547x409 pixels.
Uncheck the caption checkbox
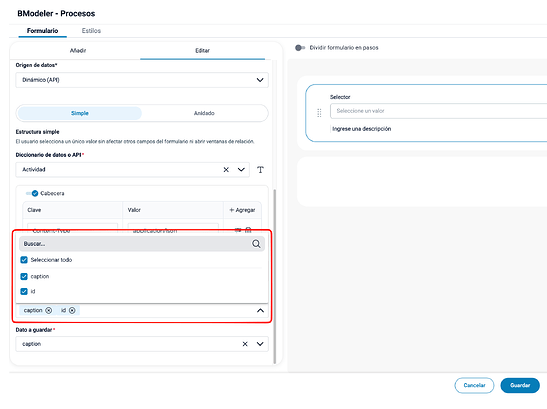[24, 276]
